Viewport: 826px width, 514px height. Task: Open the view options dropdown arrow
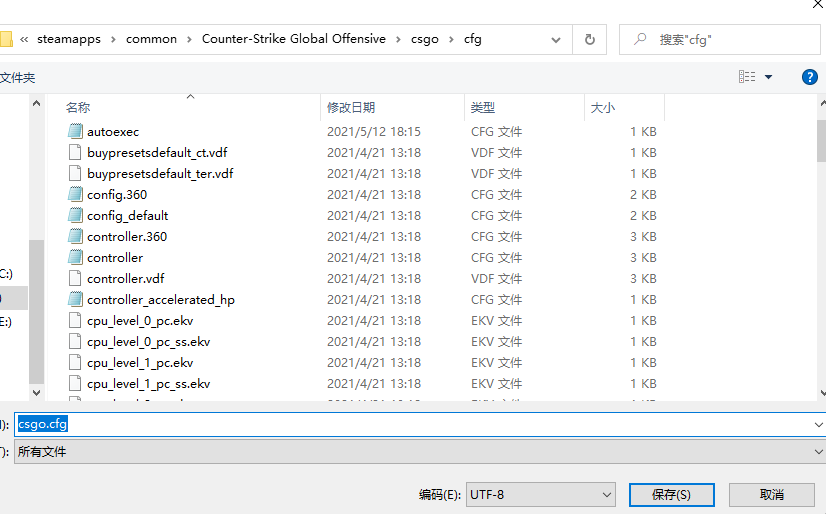tap(769, 77)
